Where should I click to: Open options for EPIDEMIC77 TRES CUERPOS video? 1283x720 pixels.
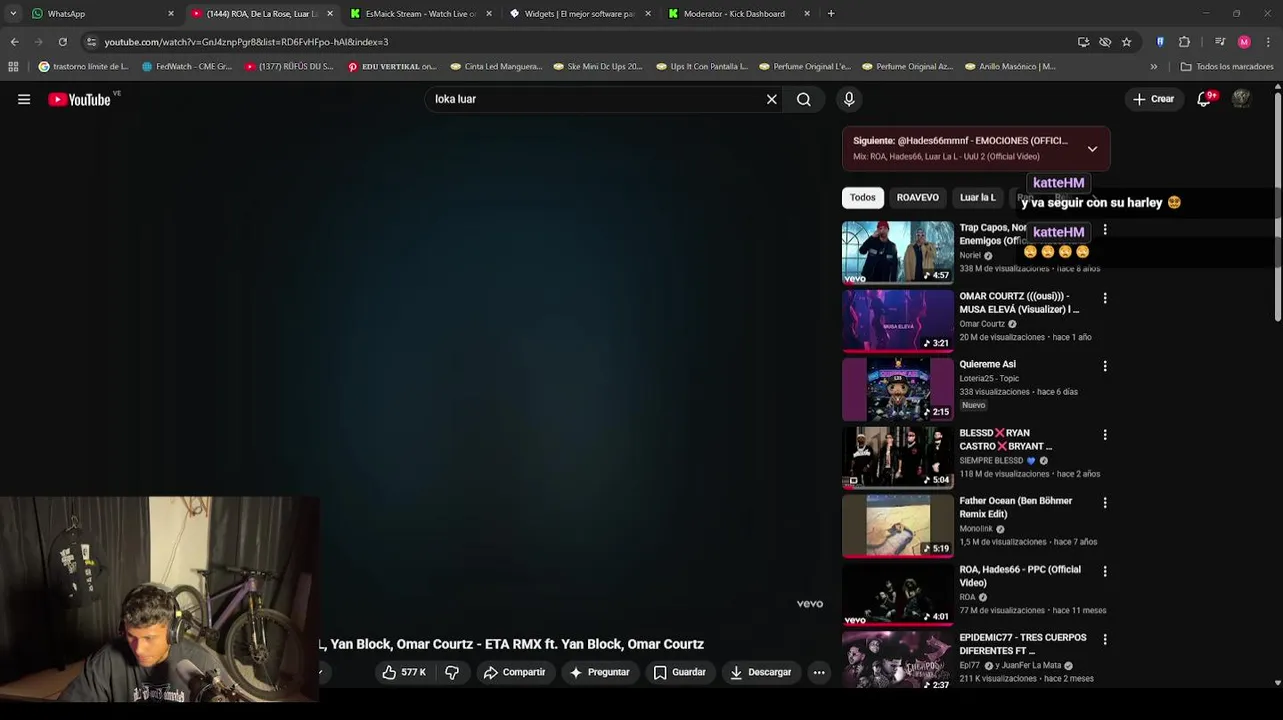click(x=1105, y=639)
